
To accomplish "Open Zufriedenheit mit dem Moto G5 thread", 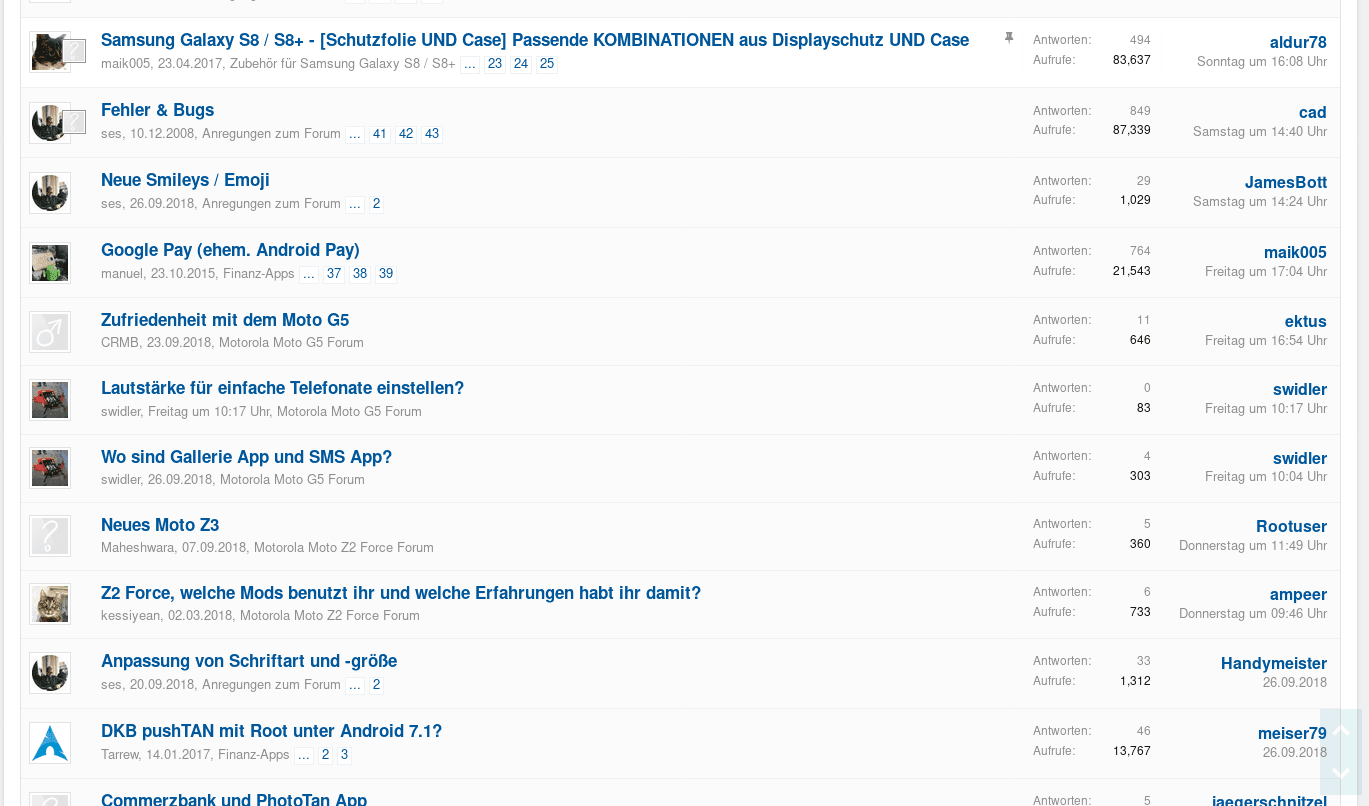I will pos(225,320).
